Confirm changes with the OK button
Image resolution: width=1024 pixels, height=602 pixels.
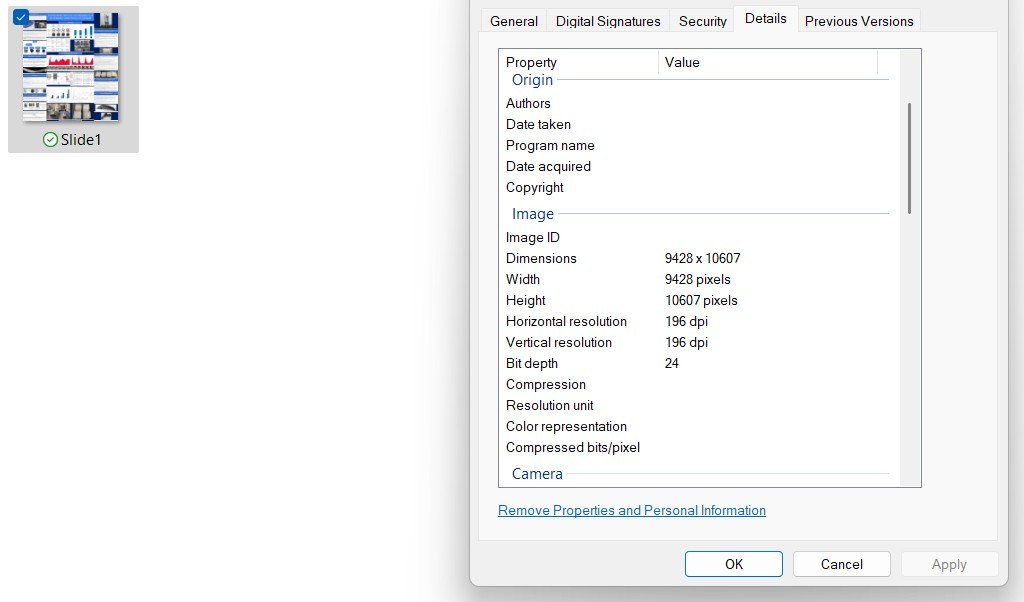click(x=733, y=563)
